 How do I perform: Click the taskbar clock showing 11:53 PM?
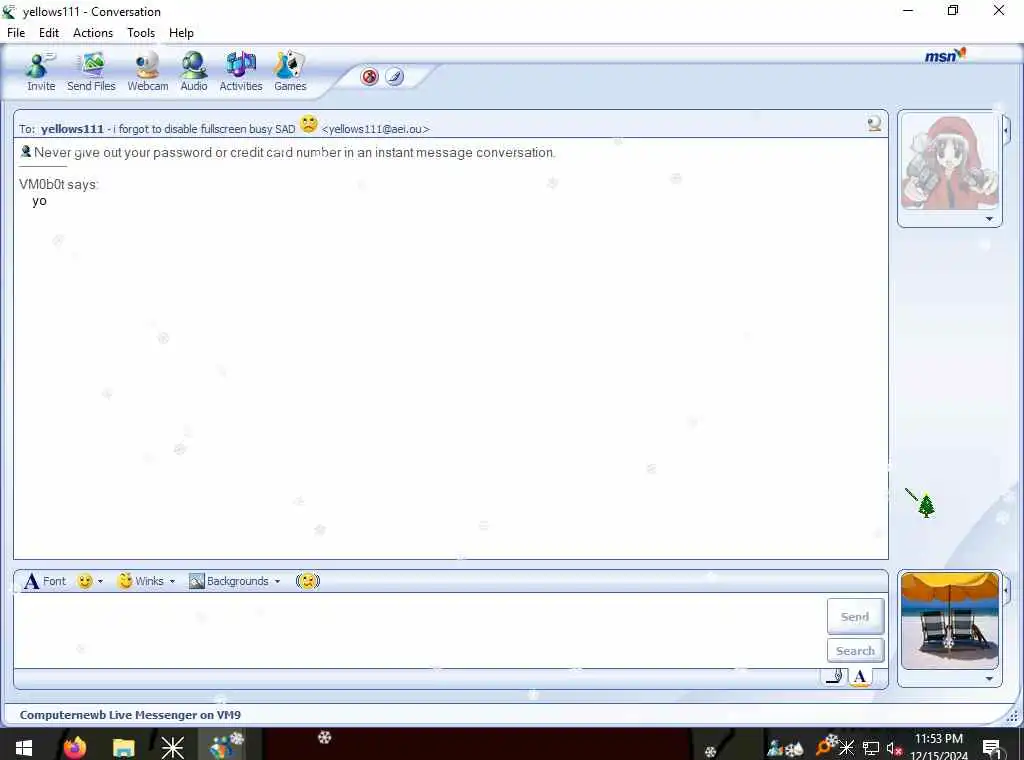click(939, 746)
